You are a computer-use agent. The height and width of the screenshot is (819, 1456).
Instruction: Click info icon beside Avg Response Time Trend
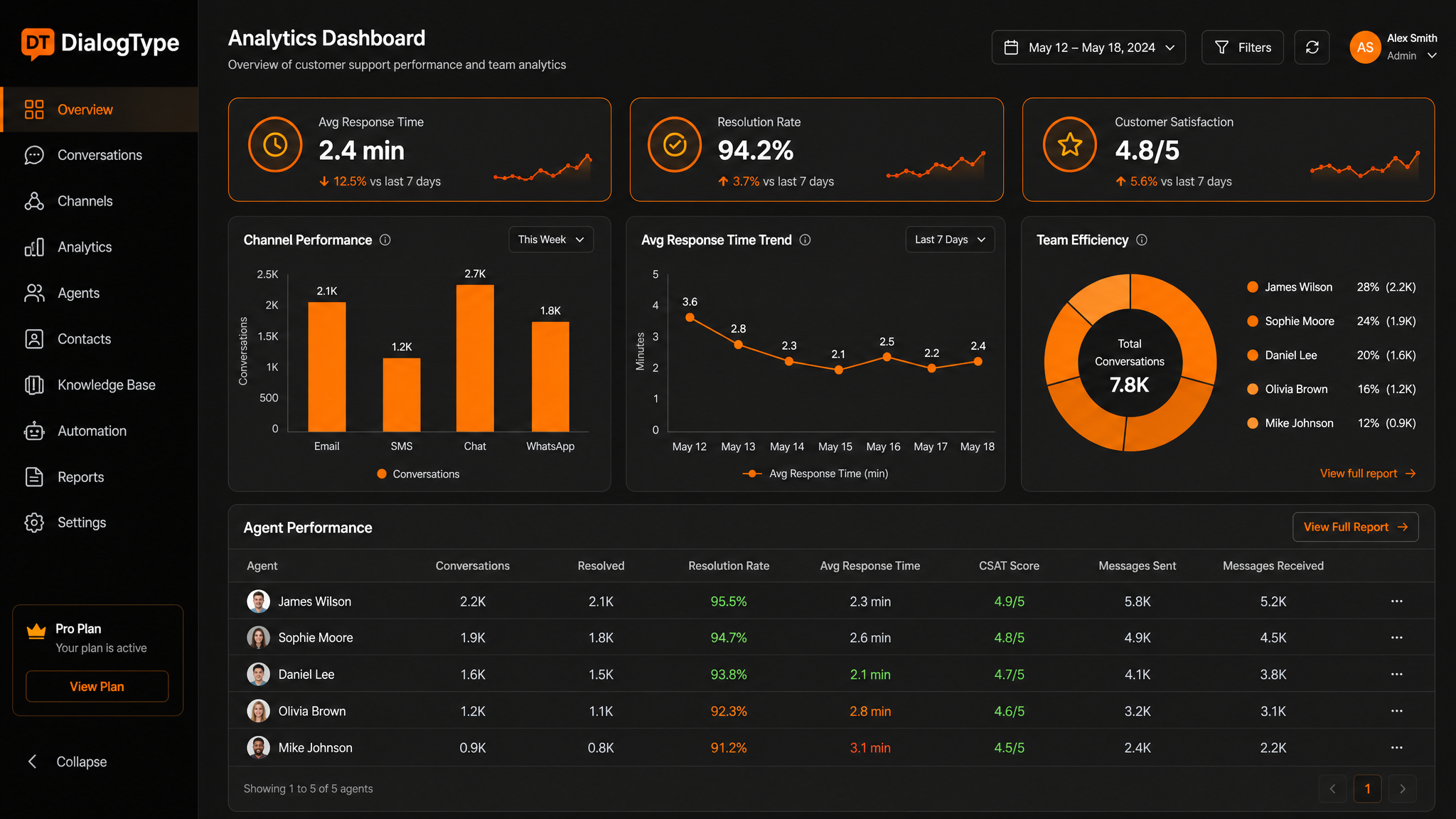coord(805,240)
